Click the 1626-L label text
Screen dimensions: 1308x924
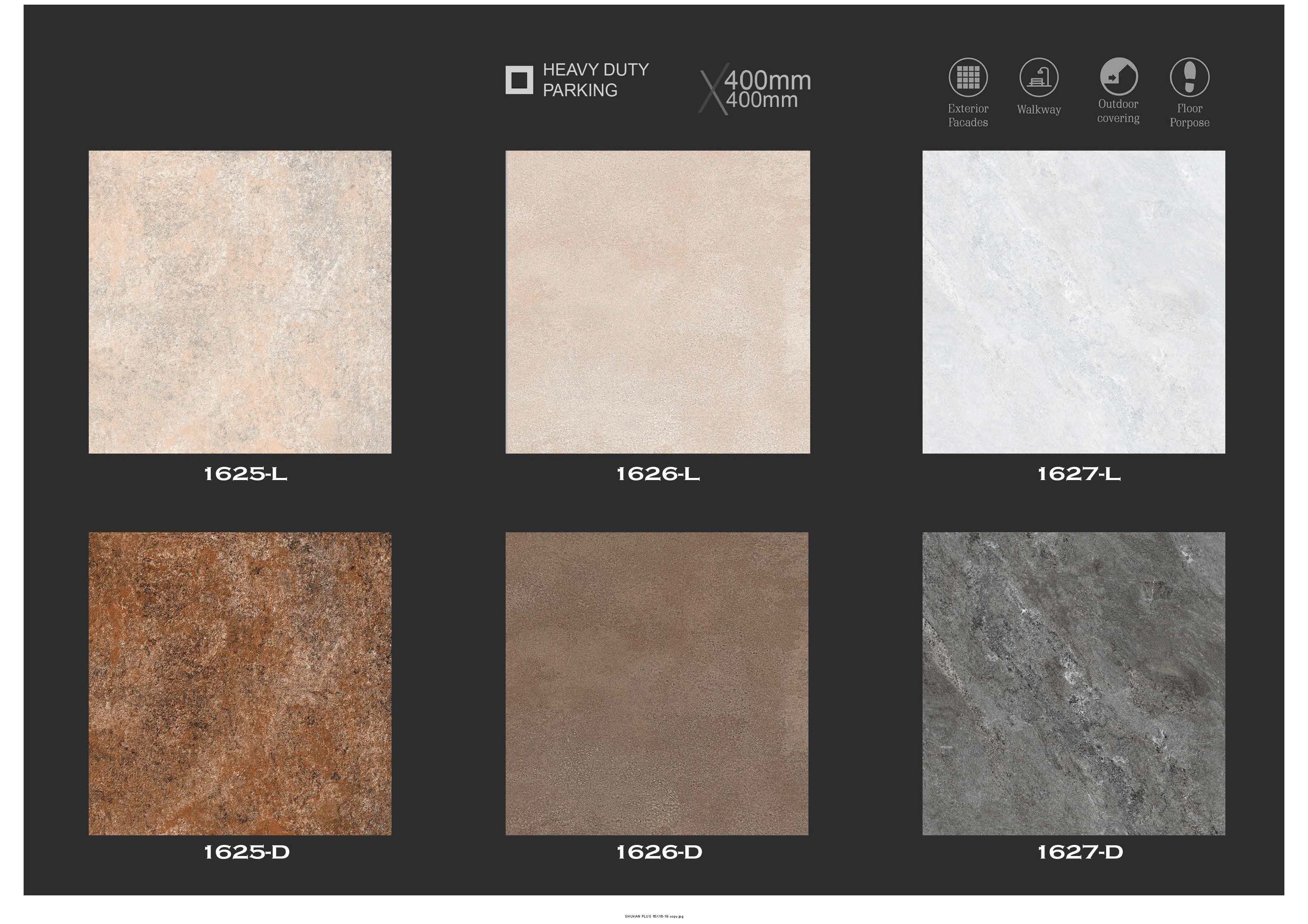pos(658,474)
